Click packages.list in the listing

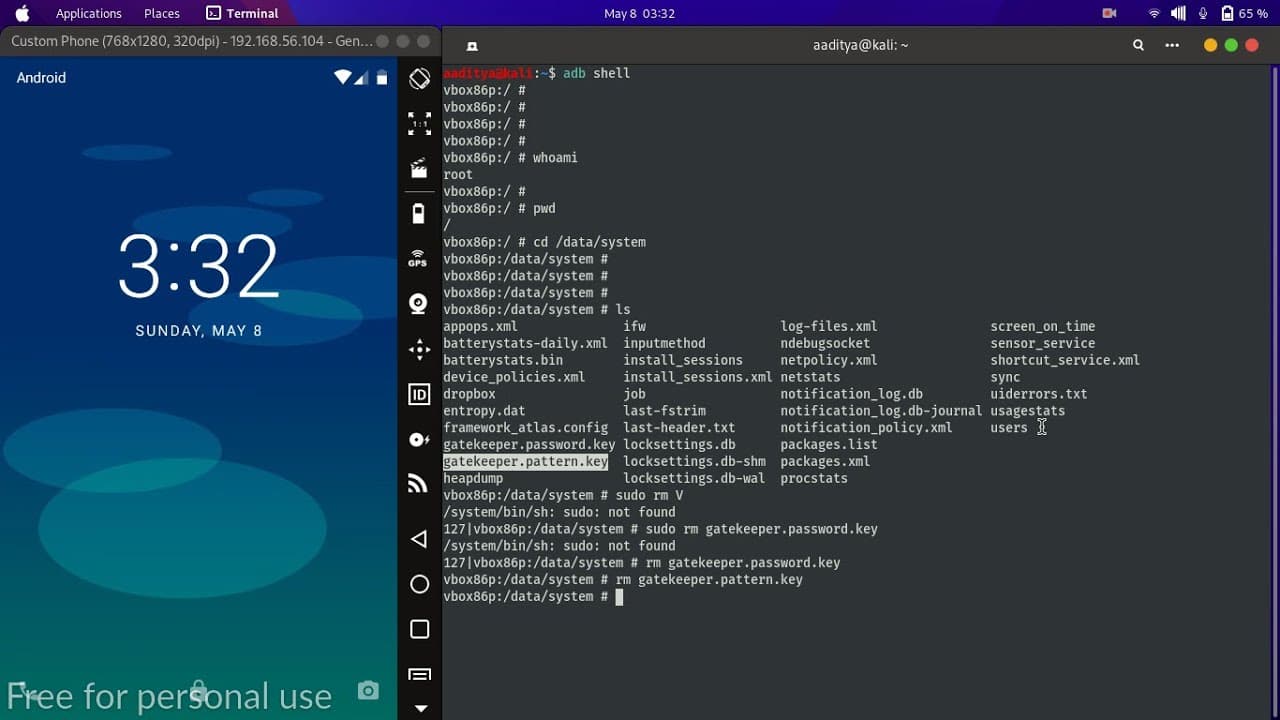coord(829,445)
